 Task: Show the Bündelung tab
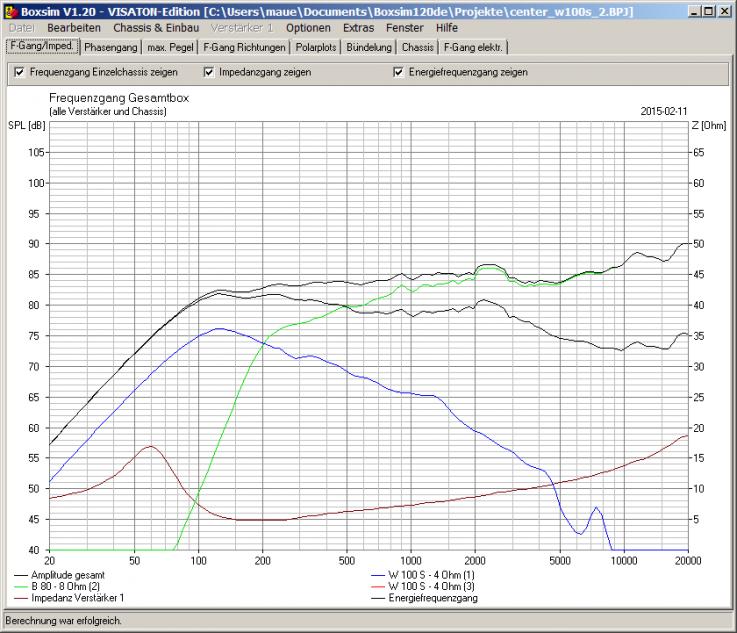pos(370,47)
